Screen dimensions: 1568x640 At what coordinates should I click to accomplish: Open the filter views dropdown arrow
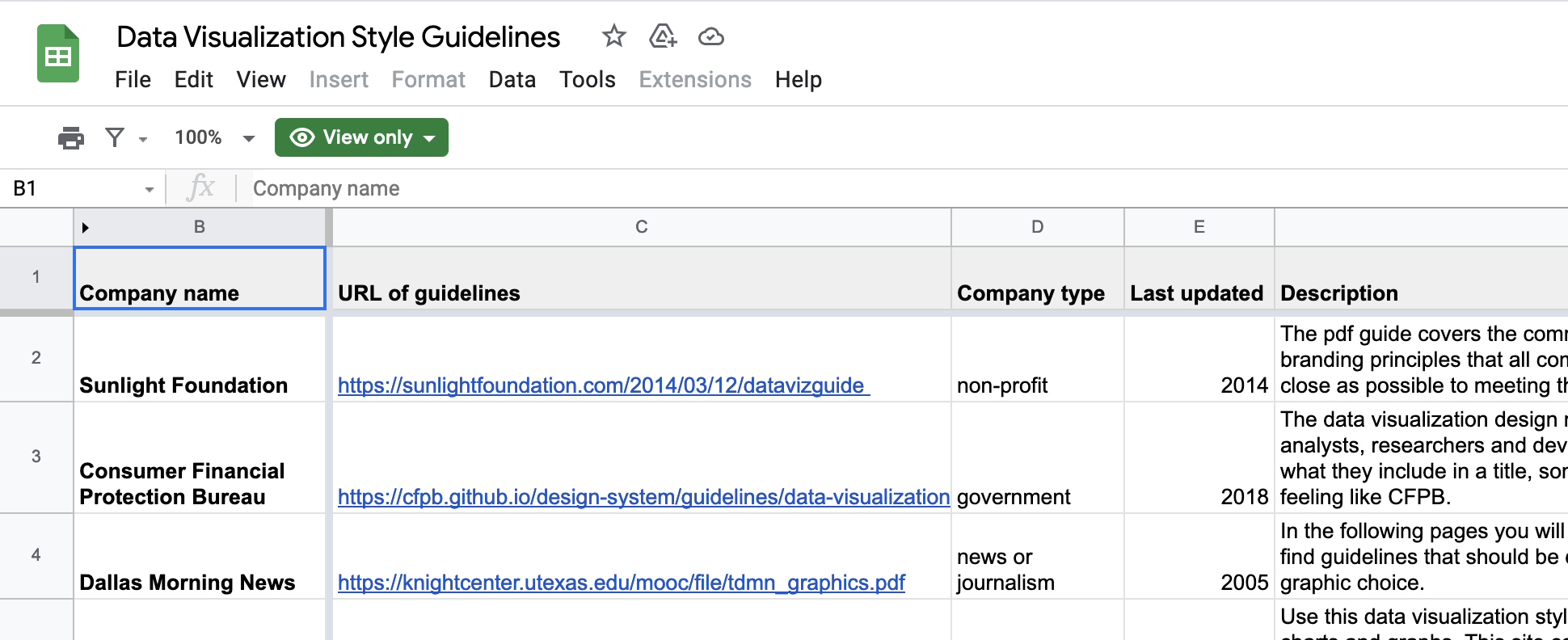tap(143, 139)
